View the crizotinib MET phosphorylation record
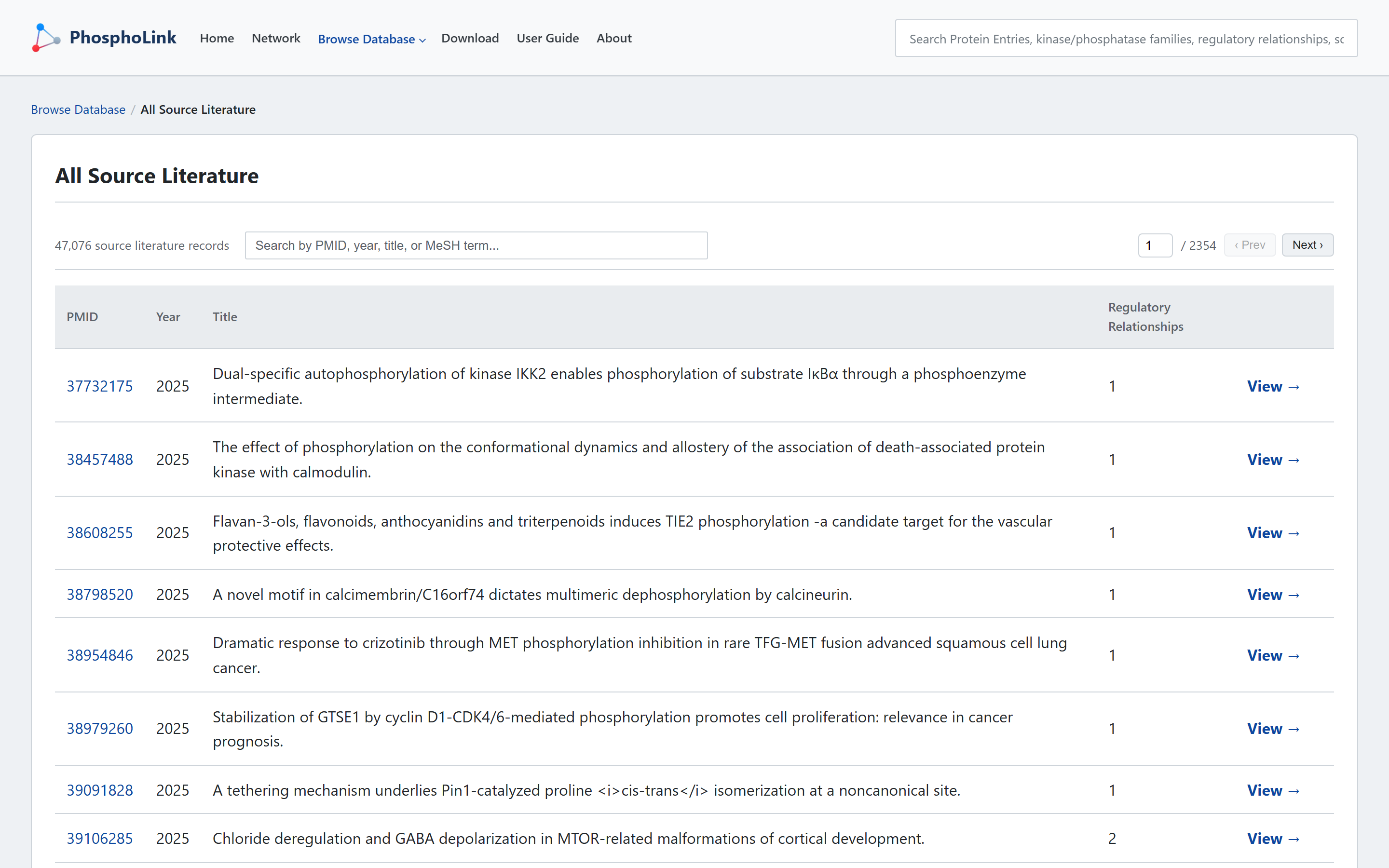This screenshot has height=868, width=1389. (1273, 656)
